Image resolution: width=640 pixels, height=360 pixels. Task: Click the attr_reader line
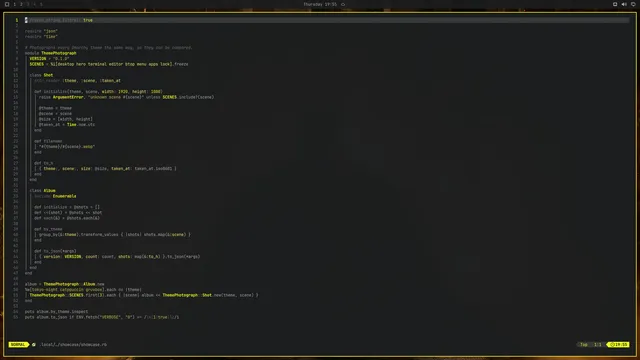78,80
